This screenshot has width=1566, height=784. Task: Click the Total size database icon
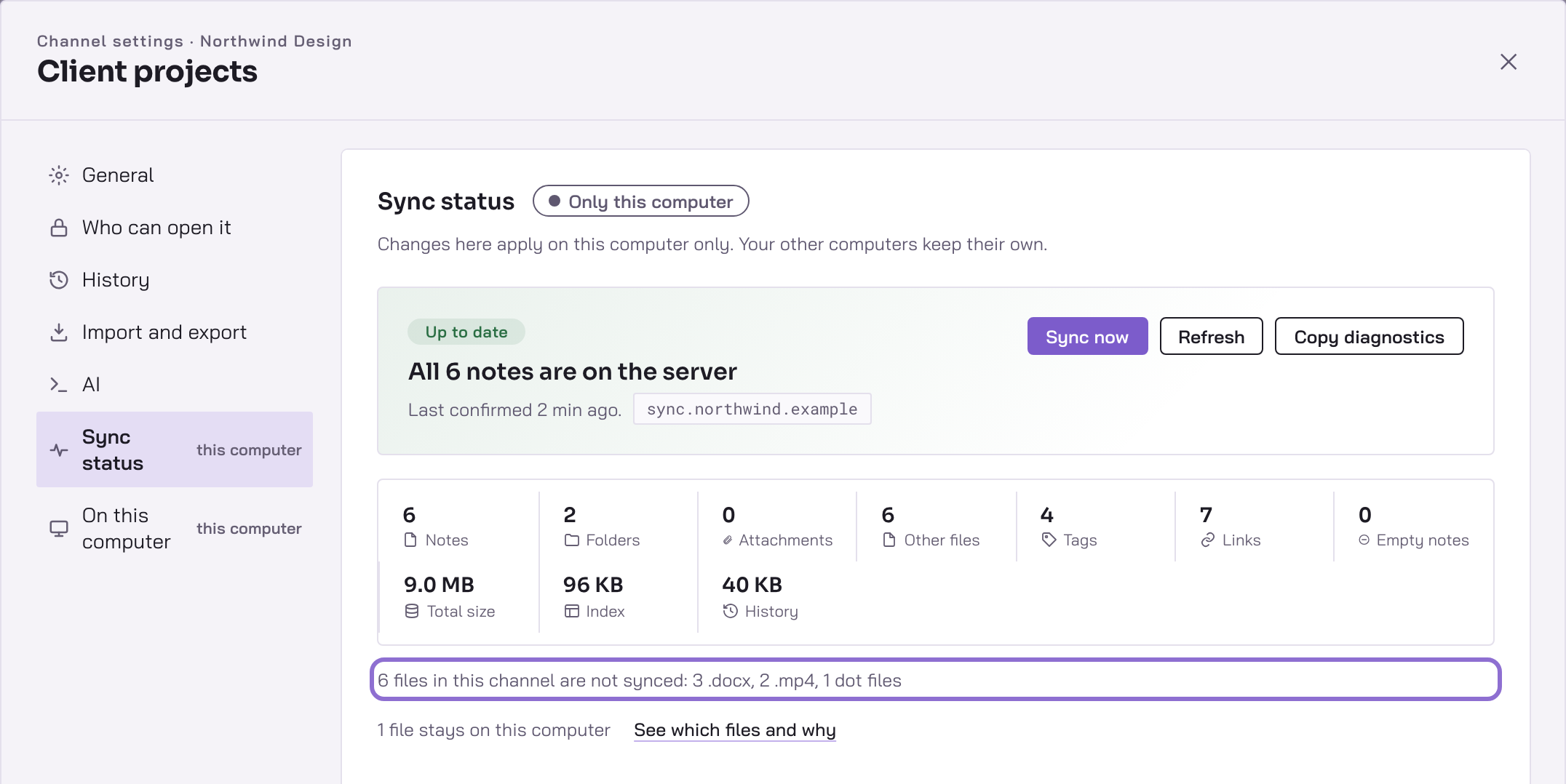(x=412, y=612)
